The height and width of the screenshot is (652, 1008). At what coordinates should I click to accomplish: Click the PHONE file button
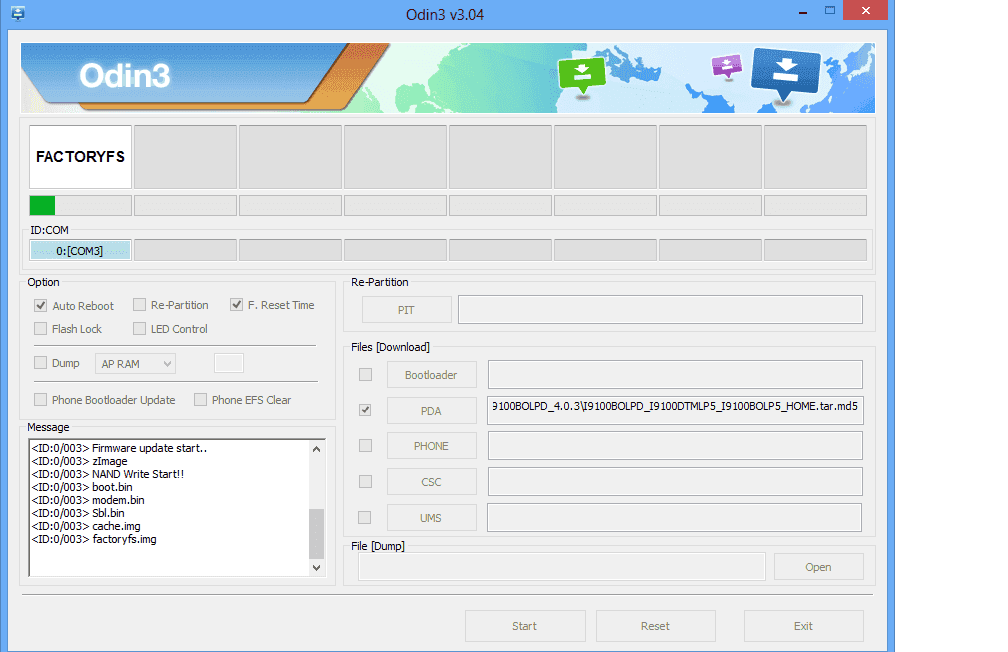431,446
